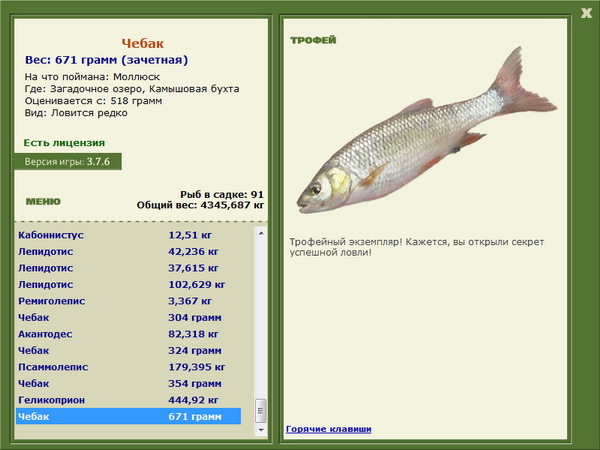
Task: Select the Лепидотис 37,615 кг row
Action: coord(129,268)
